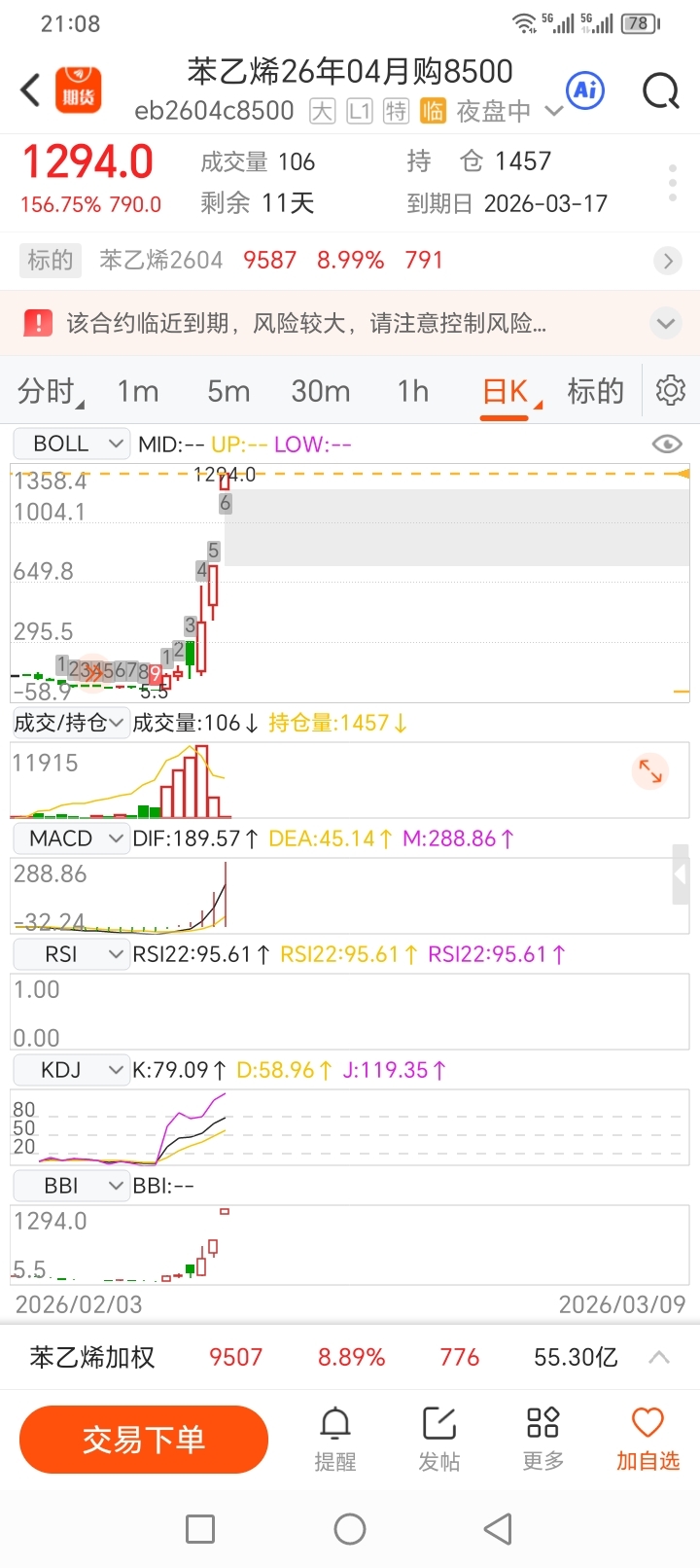Switch to the 30m chart tab
Image resolution: width=700 pixels, height=1568 pixels.
(321, 391)
